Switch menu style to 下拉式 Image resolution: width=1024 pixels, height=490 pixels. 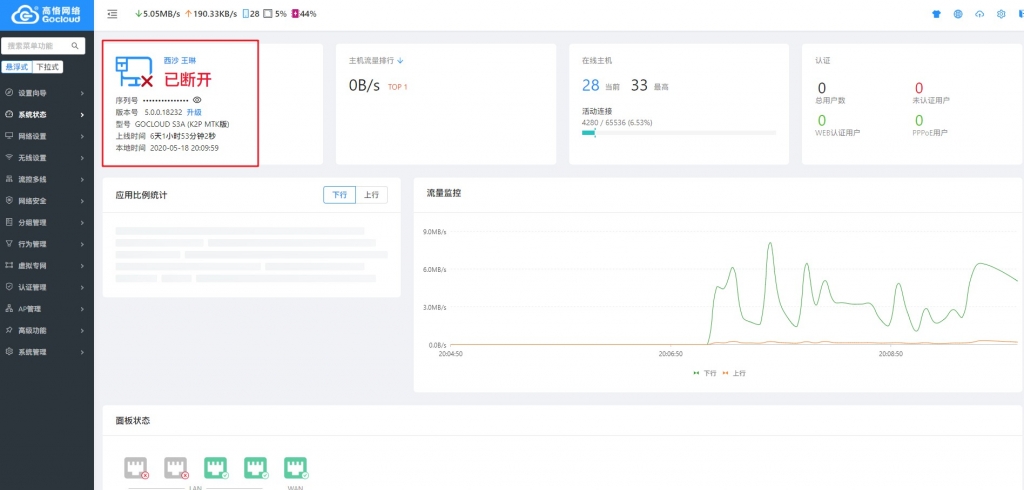pyautogui.click(x=48, y=67)
